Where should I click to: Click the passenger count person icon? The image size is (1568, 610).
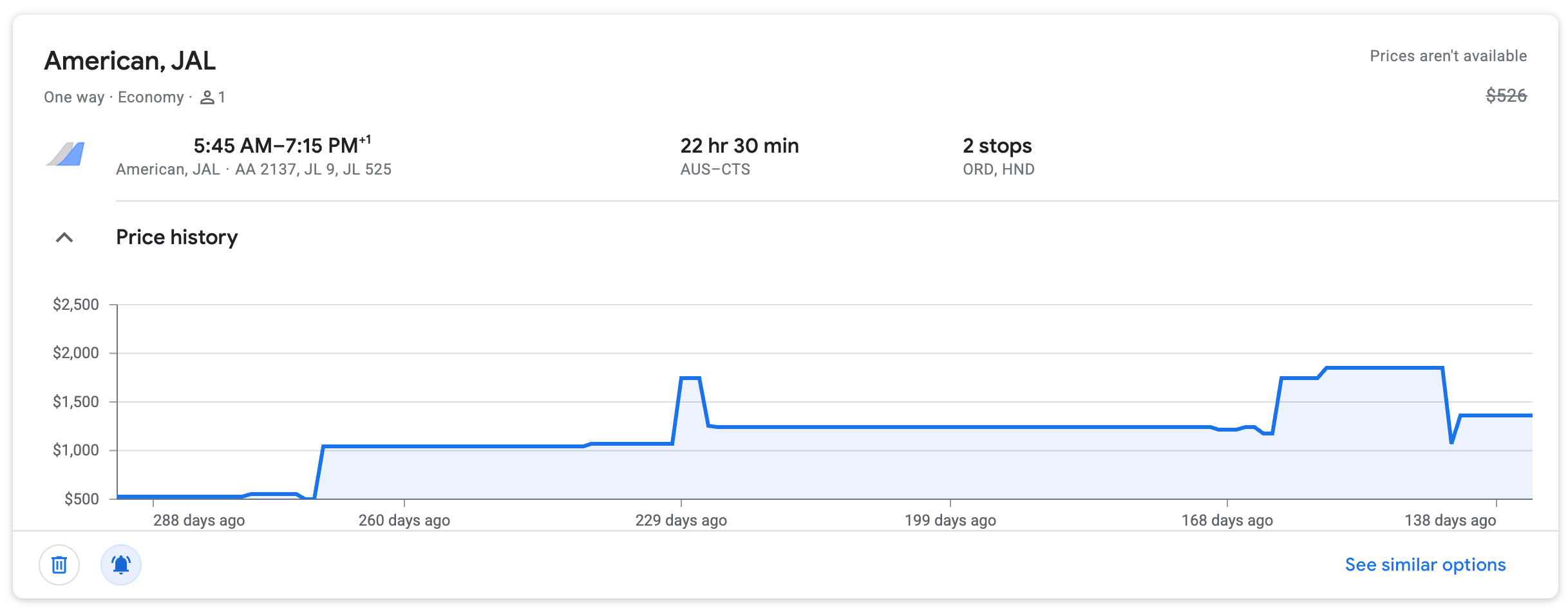point(207,97)
